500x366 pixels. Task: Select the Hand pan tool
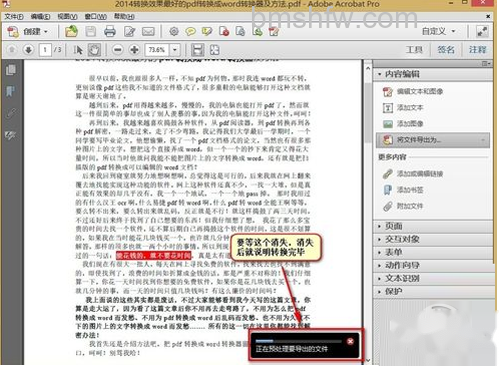click(94, 50)
